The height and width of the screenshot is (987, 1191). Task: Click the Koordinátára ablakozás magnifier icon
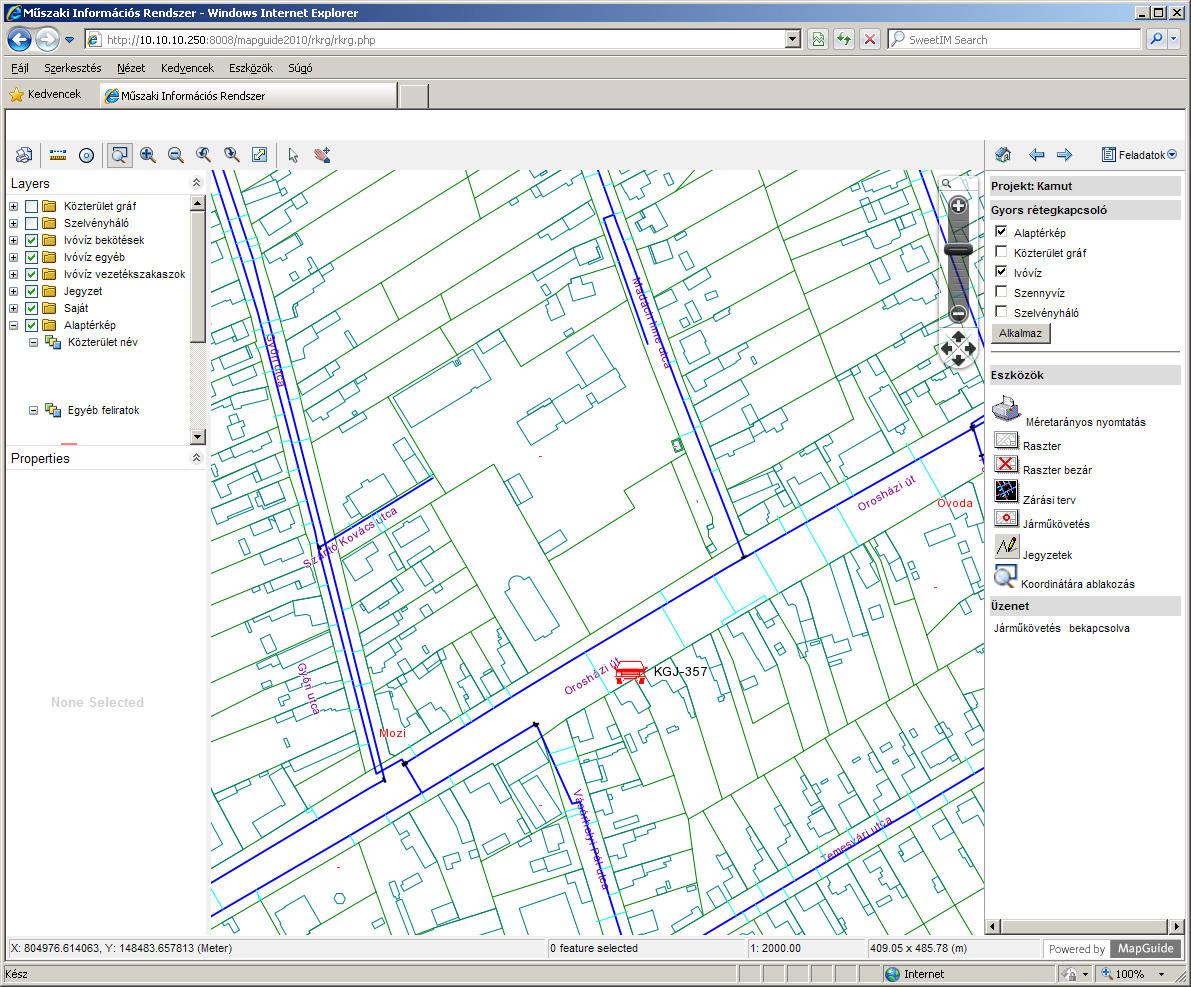[x=1005, y=577]
